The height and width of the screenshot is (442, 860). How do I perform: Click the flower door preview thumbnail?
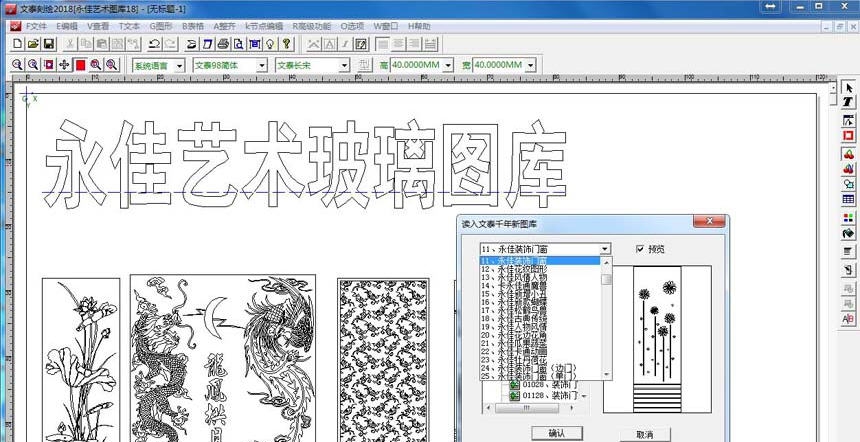tap(657, 339)
